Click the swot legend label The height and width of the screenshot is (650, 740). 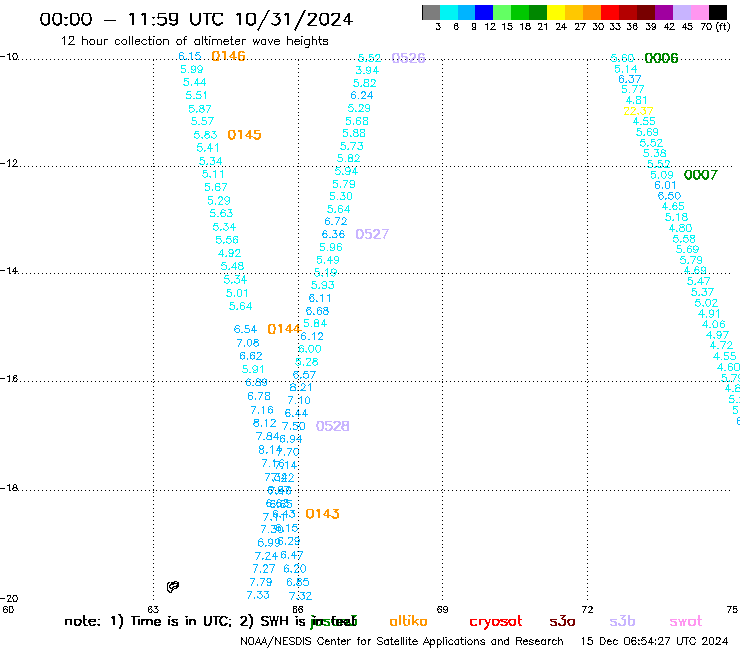(686, 621)
